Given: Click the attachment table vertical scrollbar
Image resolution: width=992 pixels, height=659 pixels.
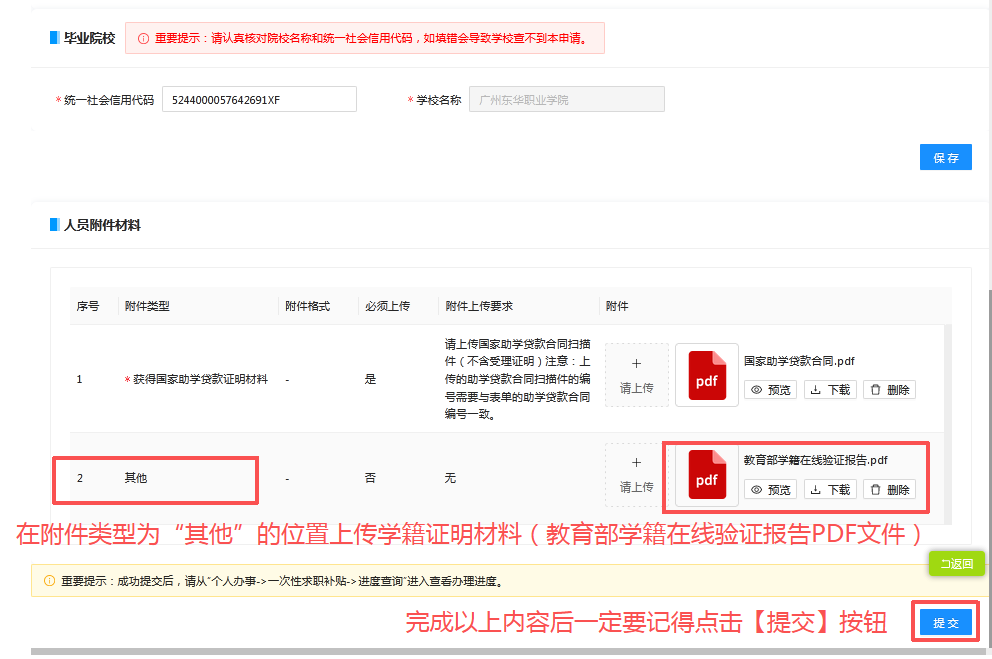Looking at the screenshot, I should 948,424.
